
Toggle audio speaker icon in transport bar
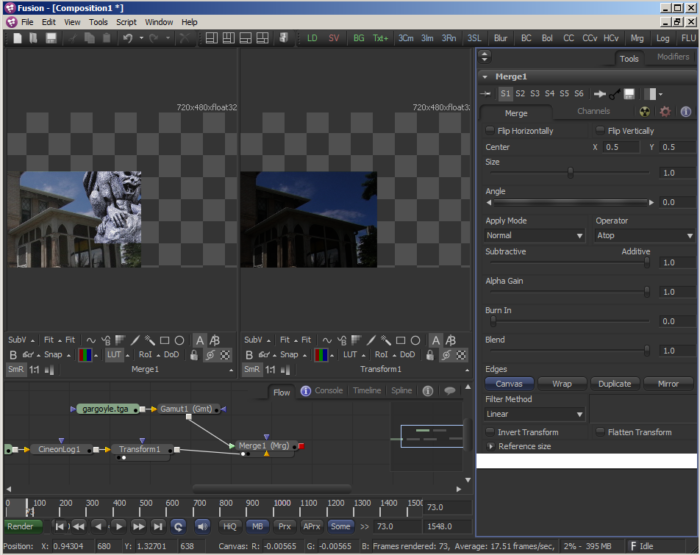(x=202, y=526)
